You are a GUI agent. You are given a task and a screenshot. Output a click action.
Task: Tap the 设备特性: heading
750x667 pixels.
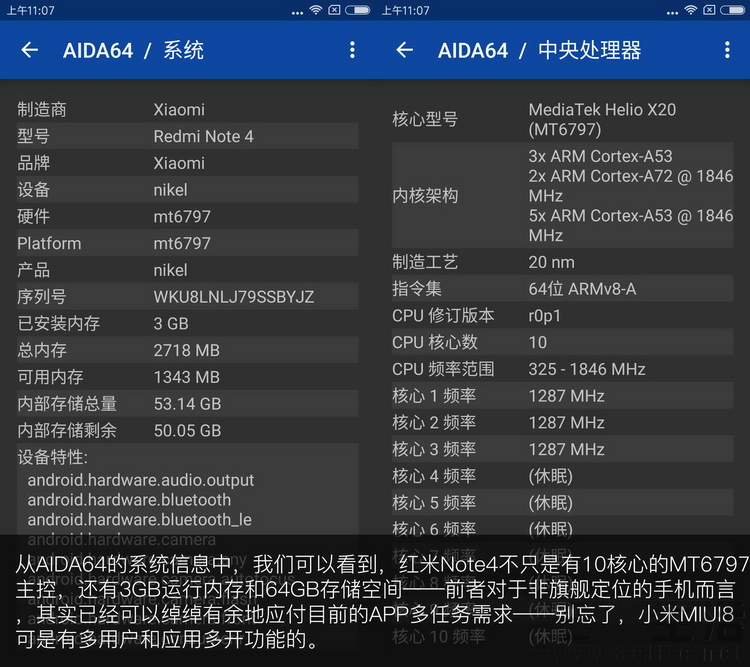(x=53, y=457)
